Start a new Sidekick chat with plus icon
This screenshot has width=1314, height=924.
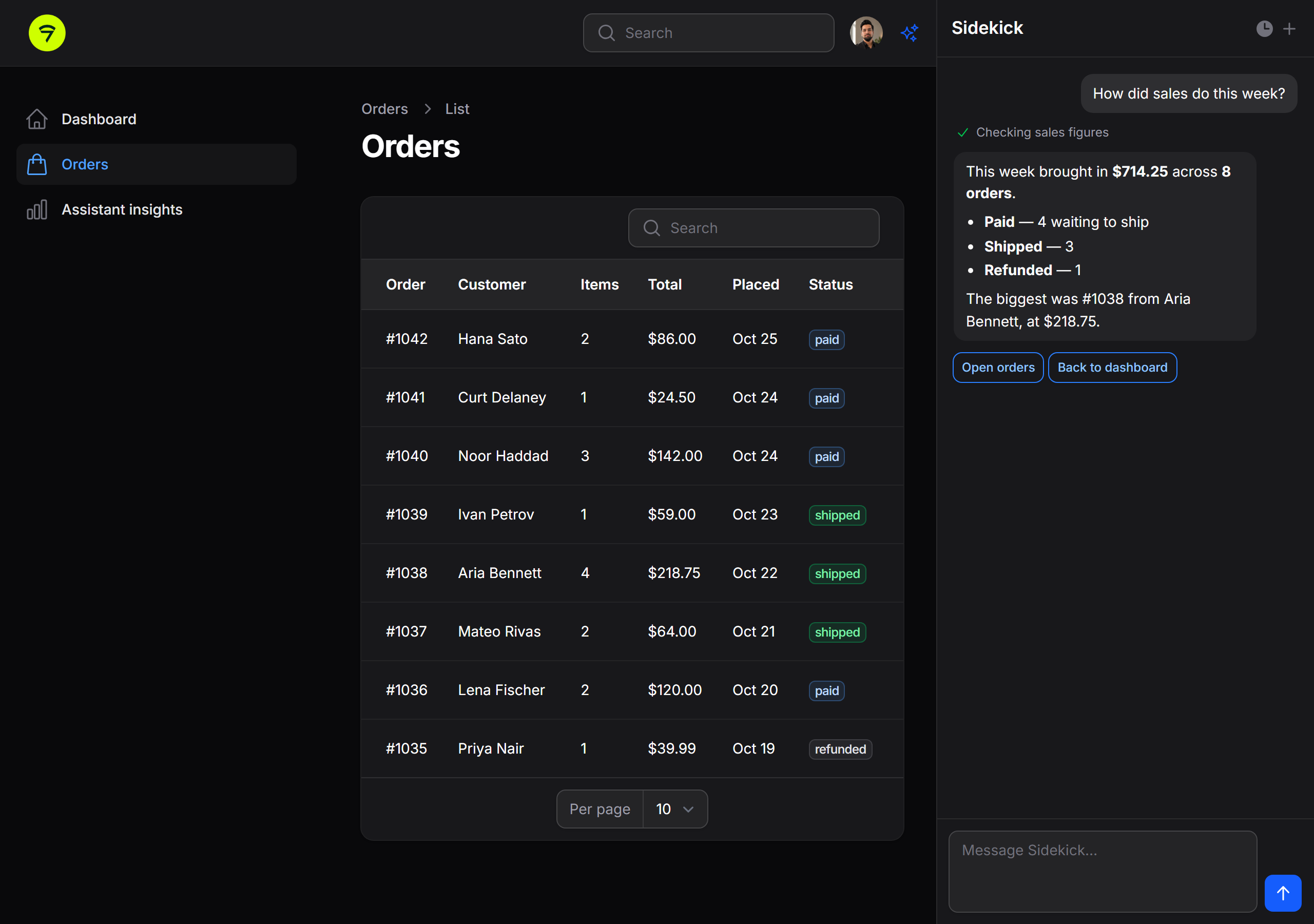tap(1289, 28)
